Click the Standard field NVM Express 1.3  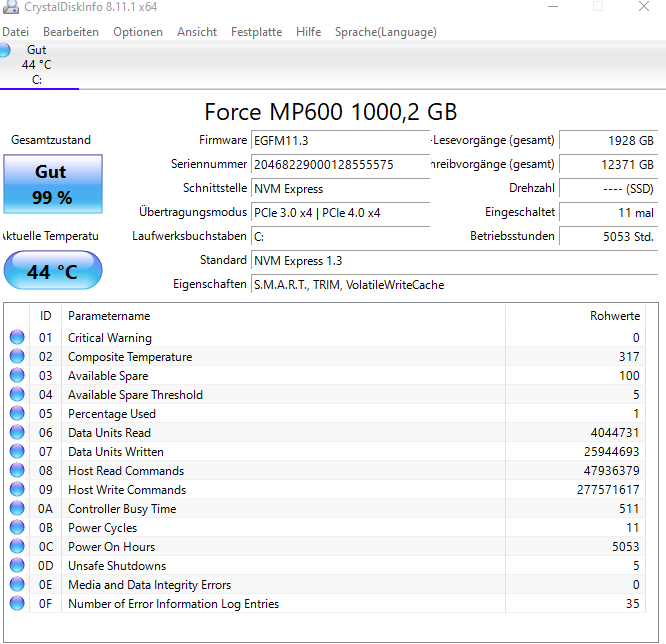coord(454,260)
